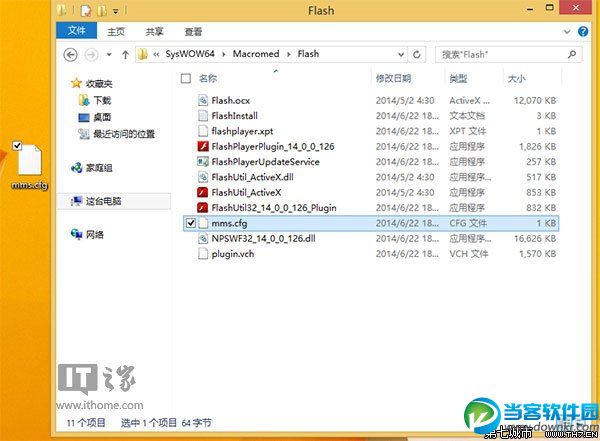This screenshot has width=600, height=441.
Task: Expand the address bar history dropdown
Action: click(x=401, y=55)
